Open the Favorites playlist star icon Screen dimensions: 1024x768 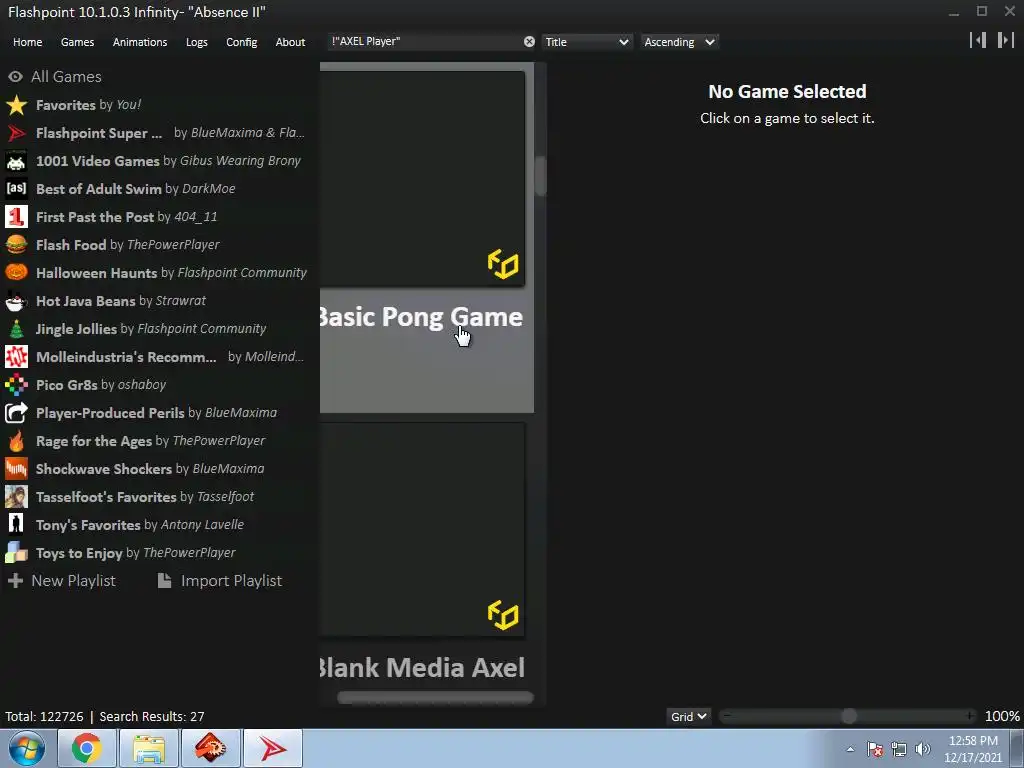(x=16, y=105)
